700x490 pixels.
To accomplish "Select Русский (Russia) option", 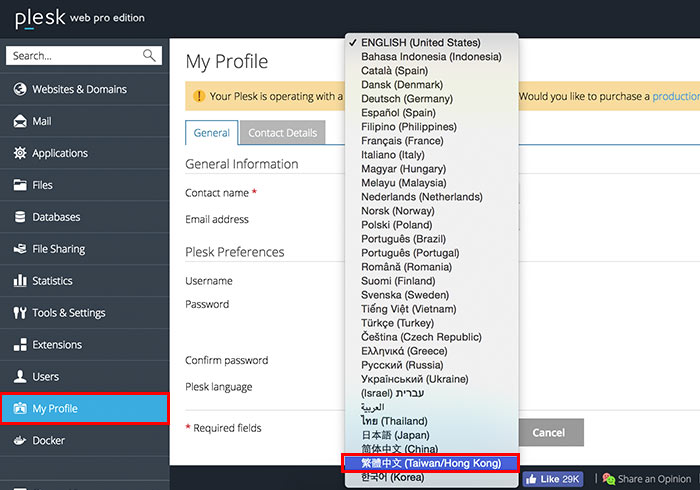I will click(x=431, y=365).
